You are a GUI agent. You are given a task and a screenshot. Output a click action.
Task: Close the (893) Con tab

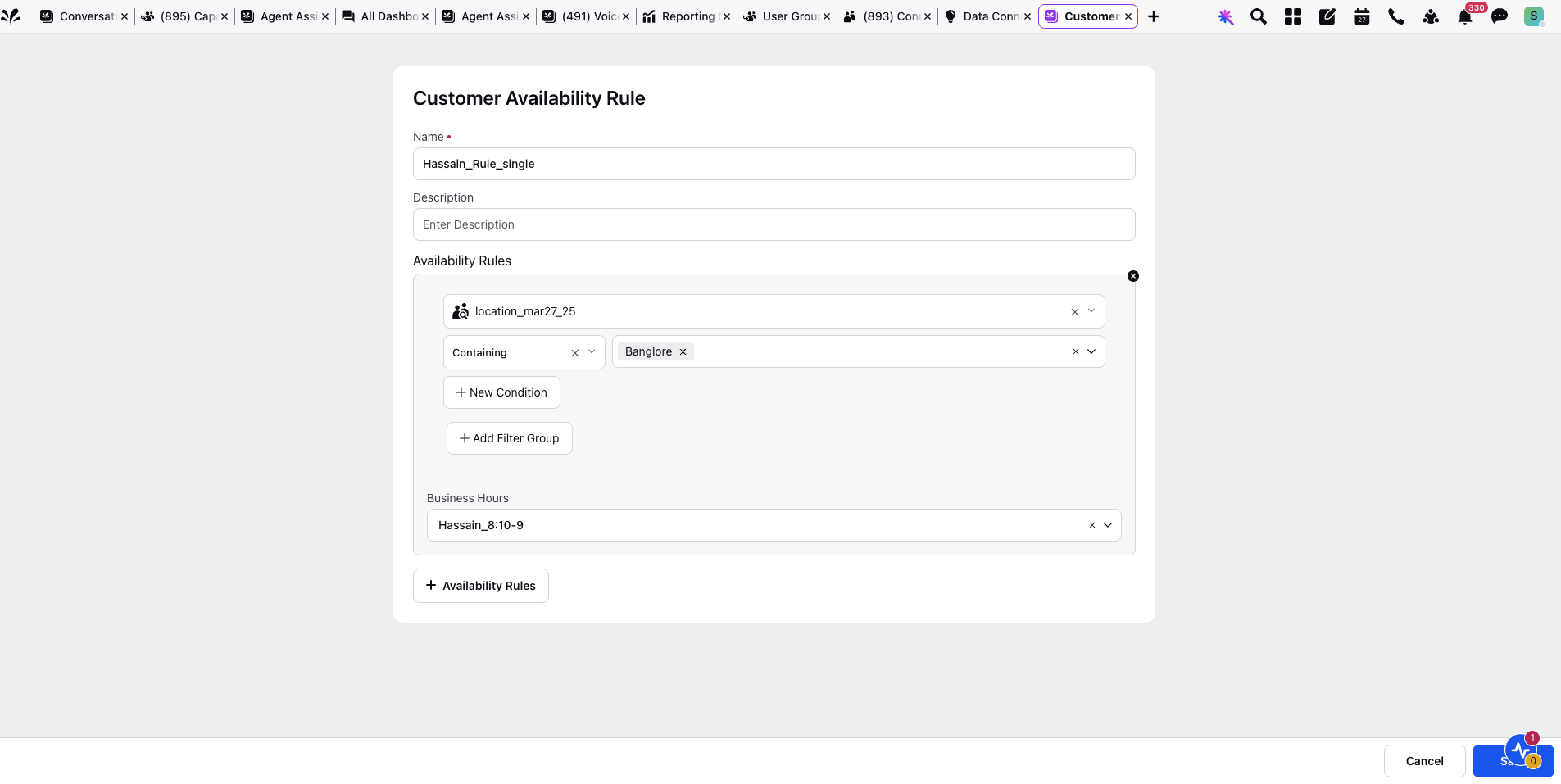point(928,16)
